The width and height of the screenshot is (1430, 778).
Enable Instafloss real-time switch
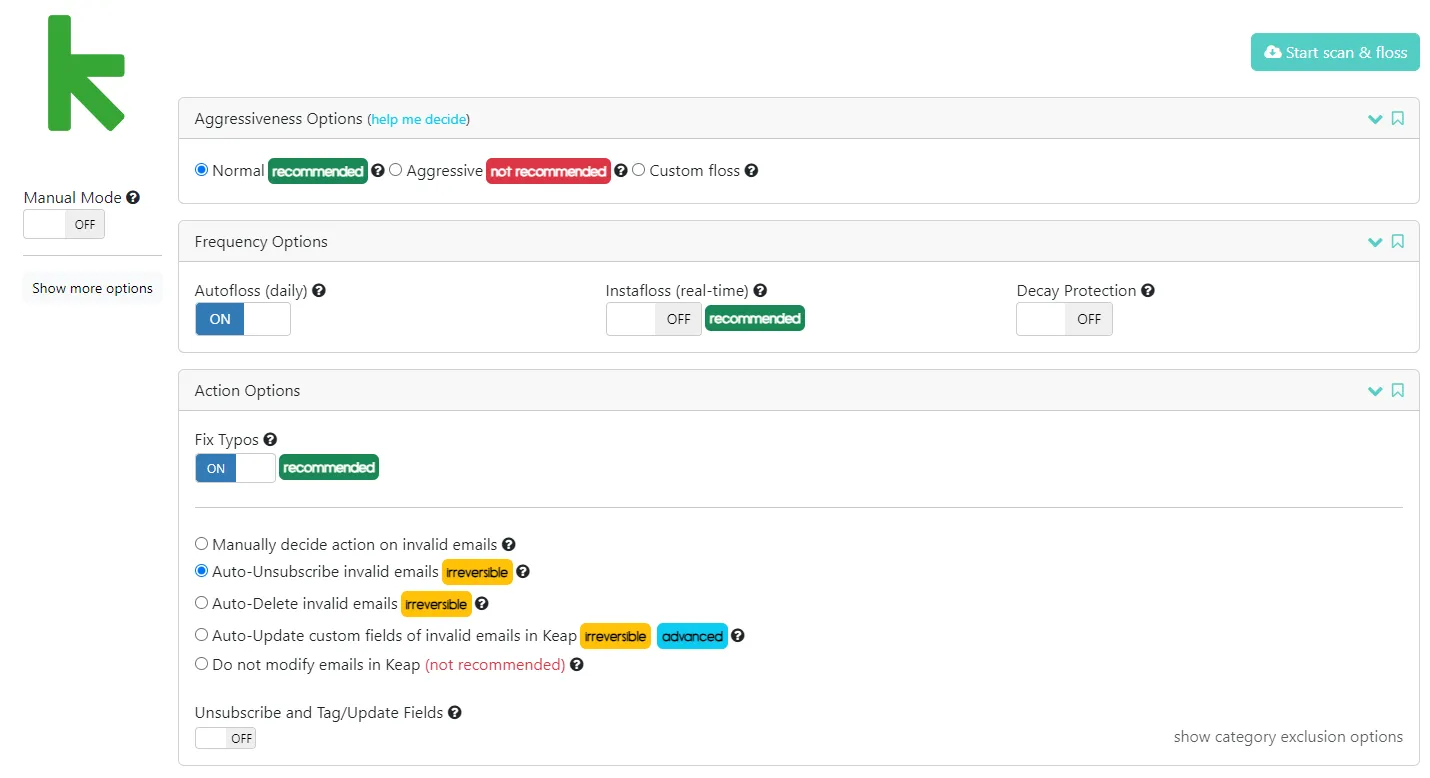pos(654,319)
